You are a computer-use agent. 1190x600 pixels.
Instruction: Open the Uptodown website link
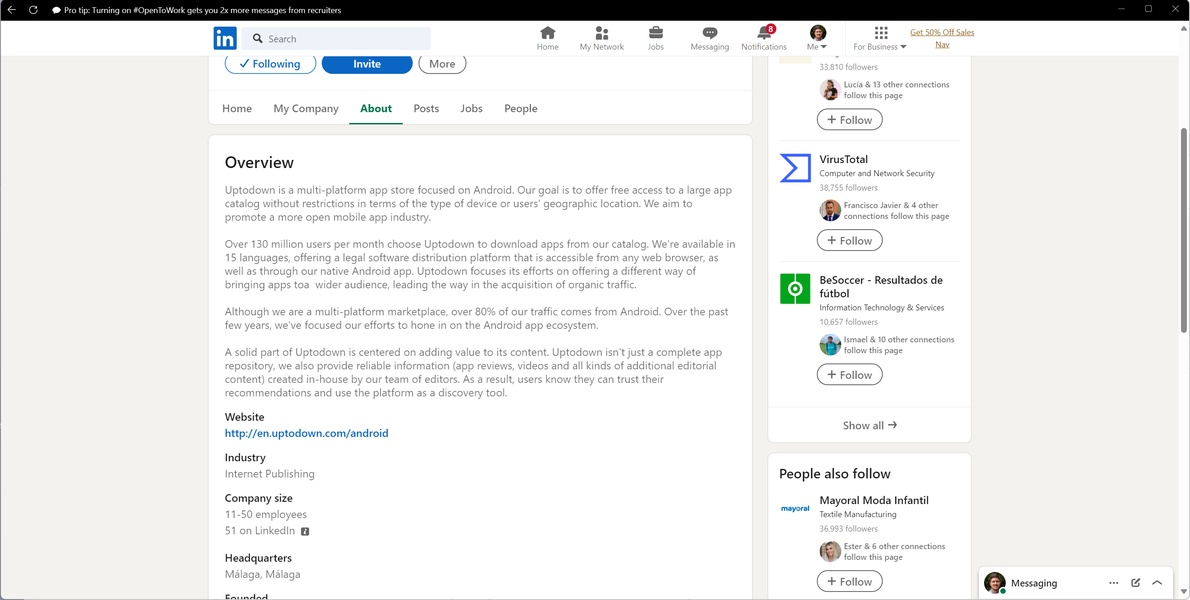tap(306, 434)
